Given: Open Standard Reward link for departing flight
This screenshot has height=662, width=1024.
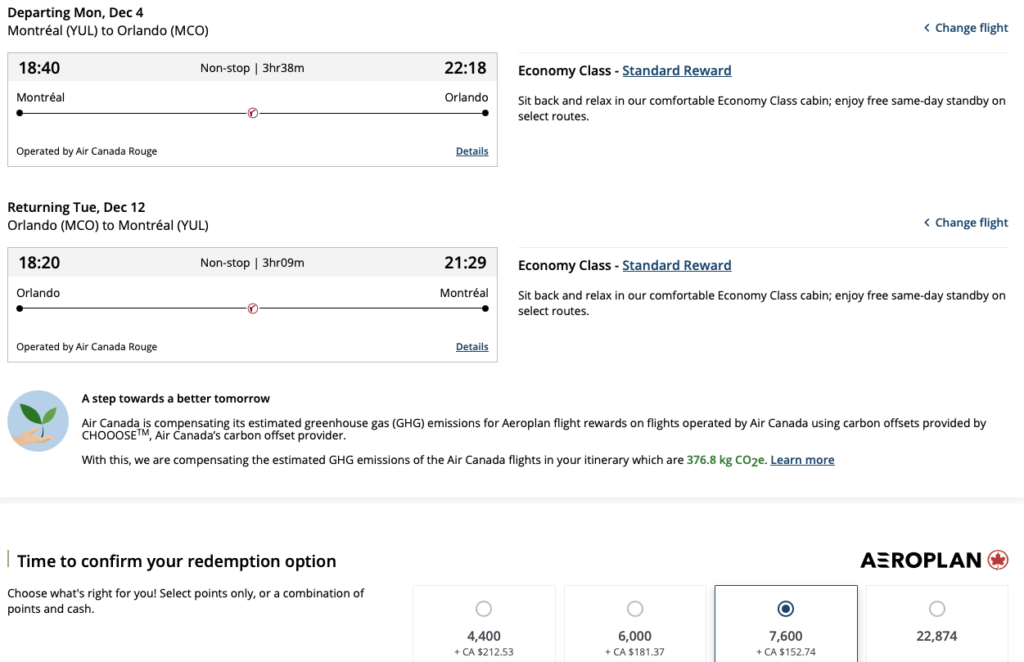Looking at the screenshot, I should tap(676, 71).
